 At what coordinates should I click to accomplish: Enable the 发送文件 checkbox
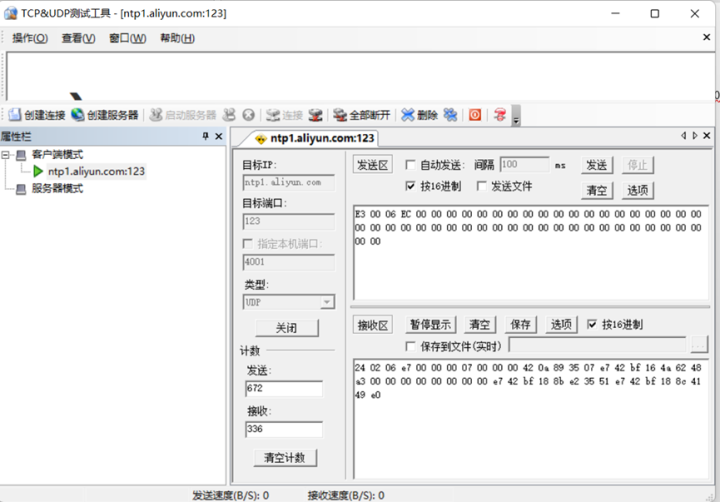coord(482,186)
